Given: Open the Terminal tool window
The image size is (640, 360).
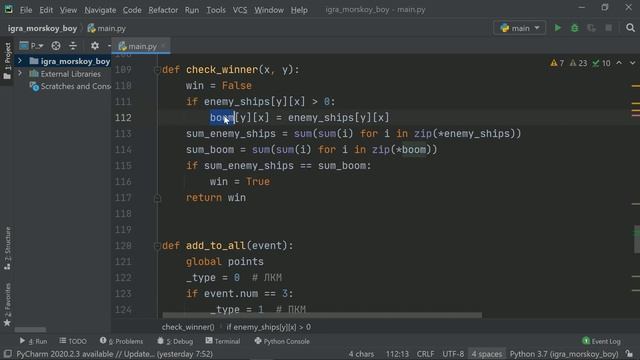Looking at the screenshot, I should pyautogui.click(x=223, y=341).
